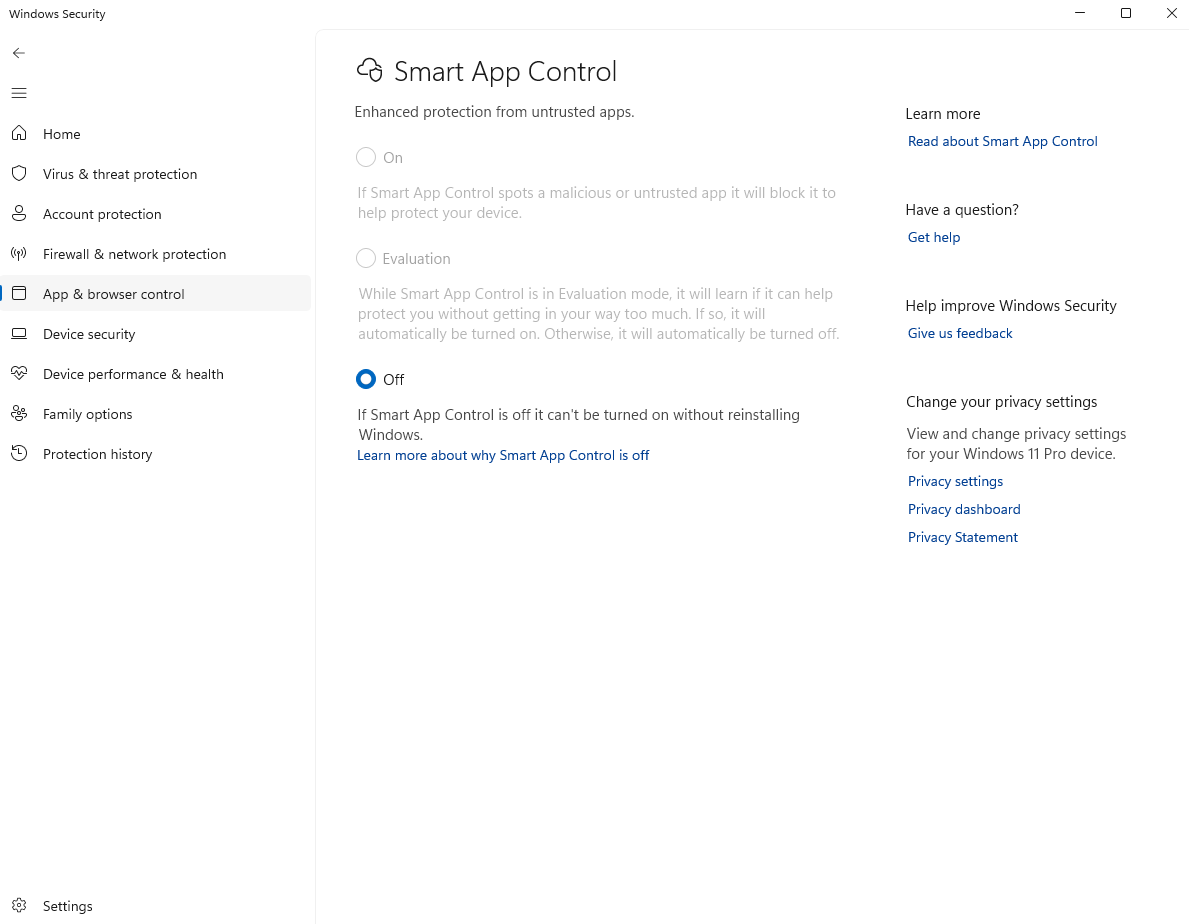Click the Get help link

pyautogui.click(x=933, y=237)
